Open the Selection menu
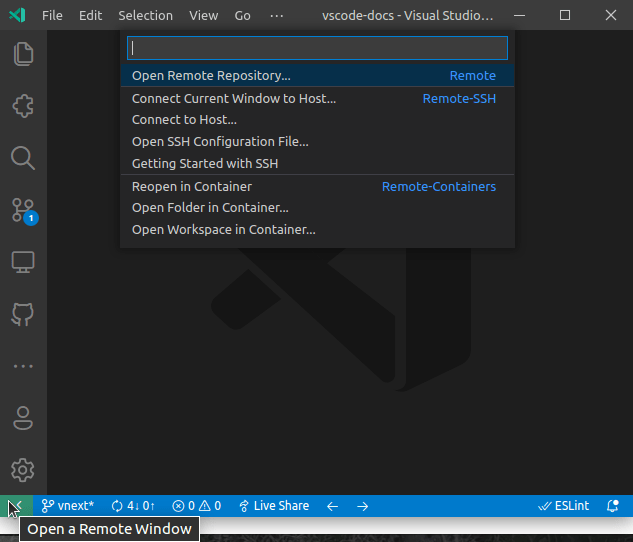Viewport: 633px width, 542px height. pyautogui.click(x=145, y=16)
